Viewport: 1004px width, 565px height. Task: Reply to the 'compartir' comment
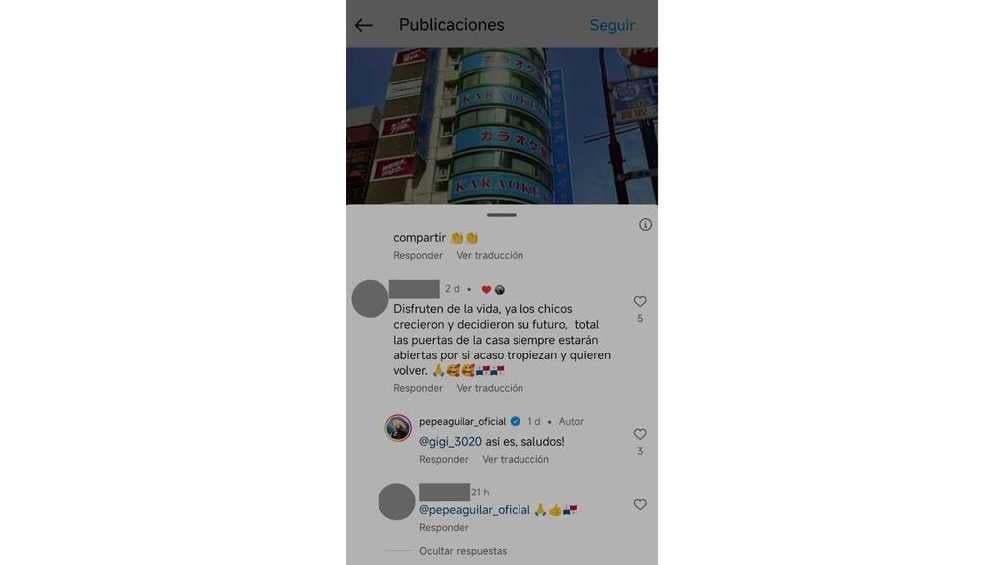(418, 256)
